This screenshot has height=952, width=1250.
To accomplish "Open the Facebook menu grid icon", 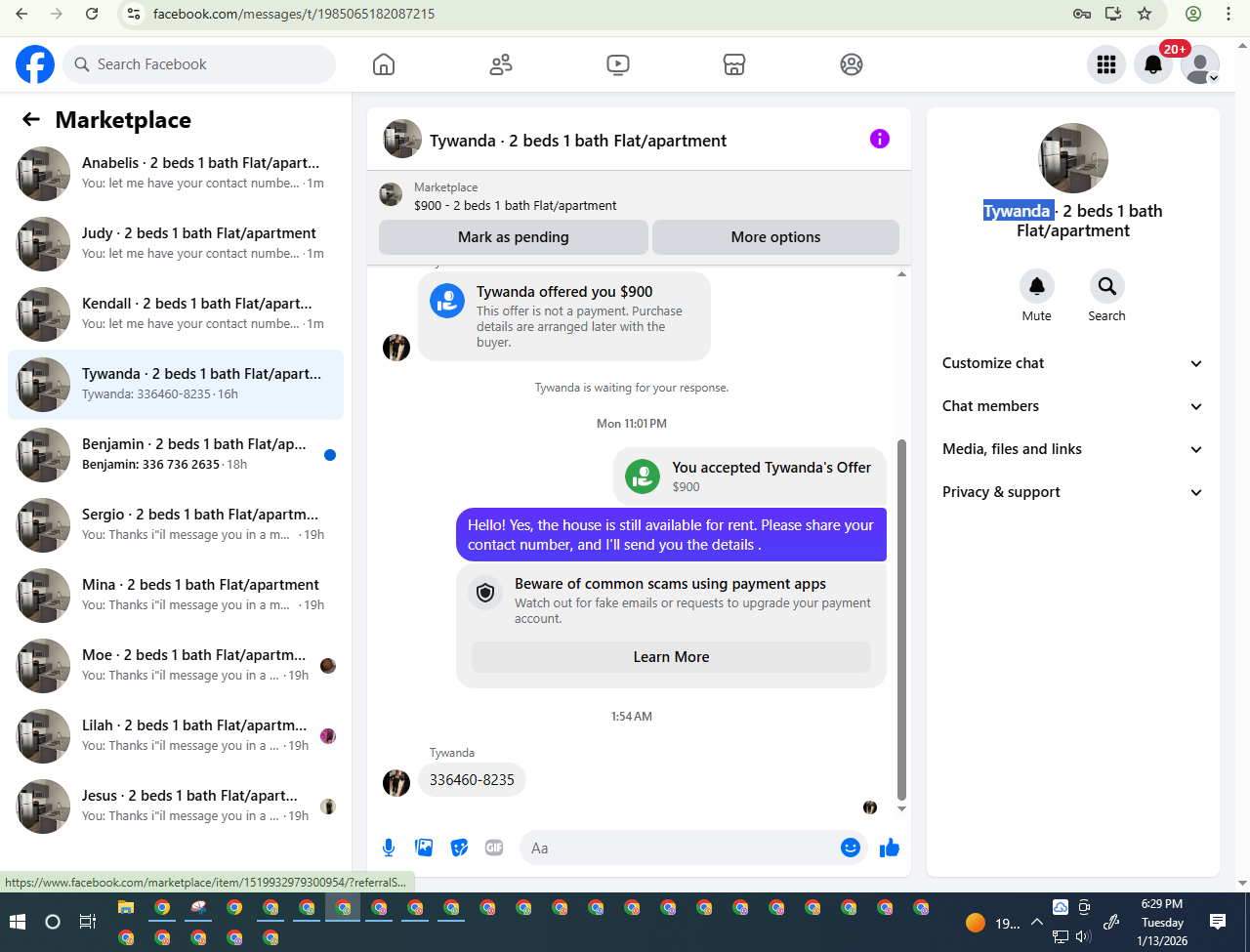I will pos(1106,64).
